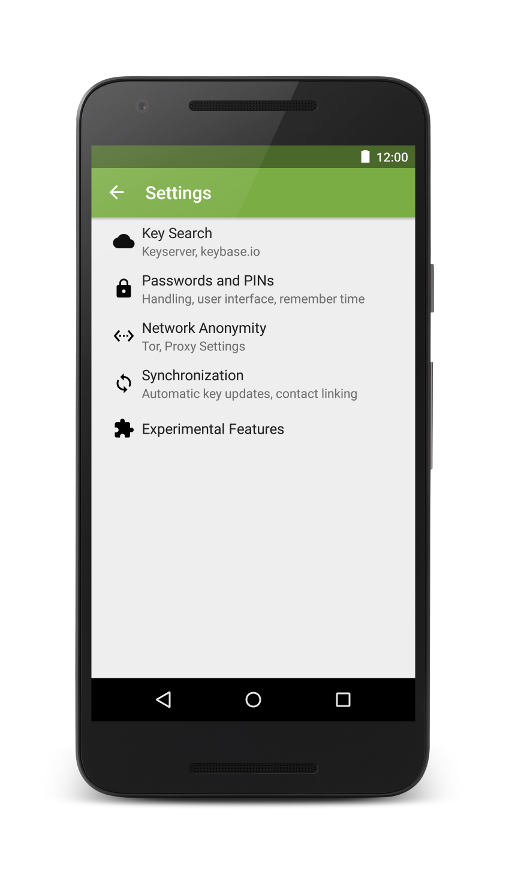Tap the 12:00 clock in status bar
509x873 pixels.
click(x=392, y=158)
